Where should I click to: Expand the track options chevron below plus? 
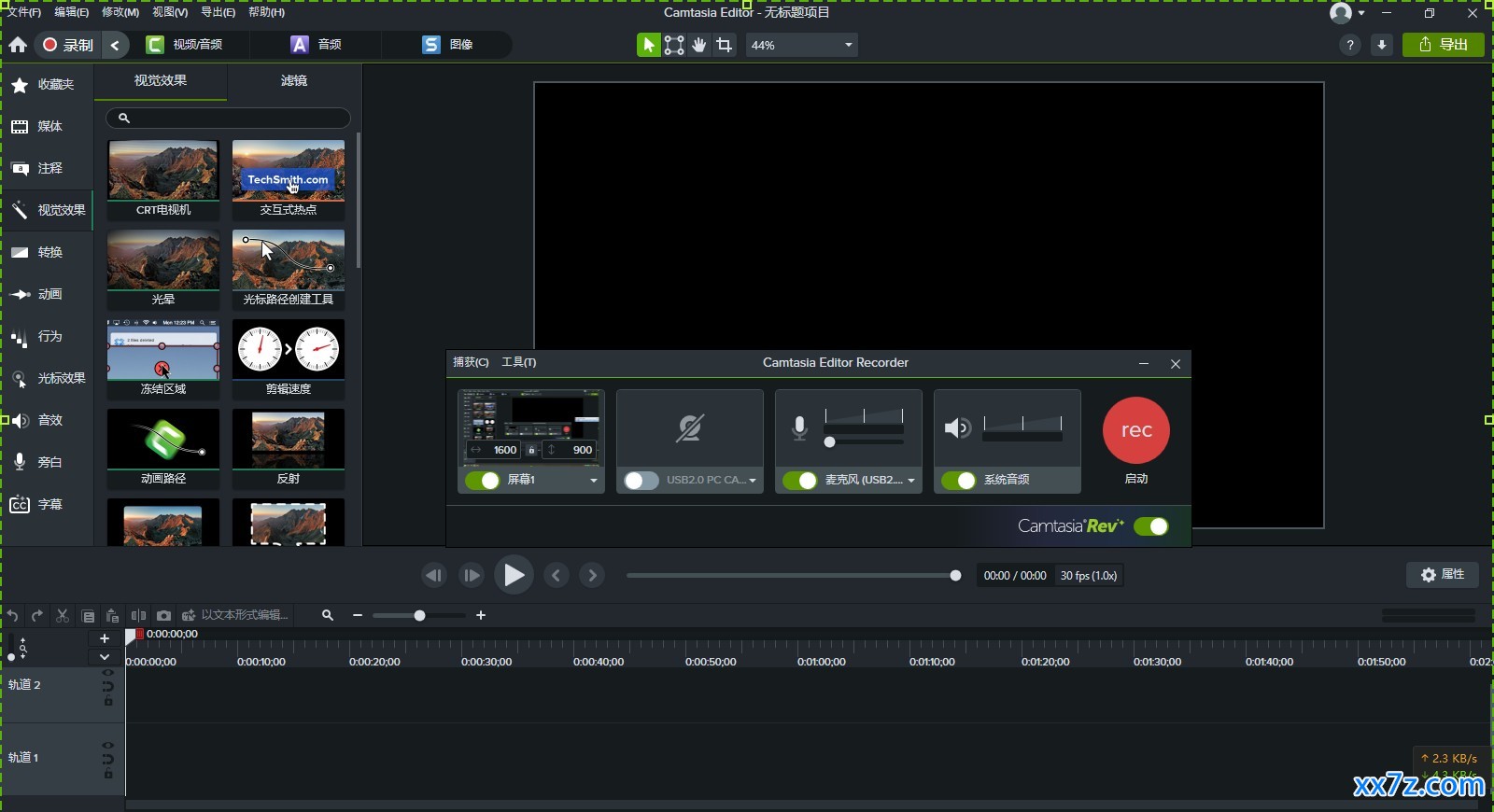click(105, 657)
